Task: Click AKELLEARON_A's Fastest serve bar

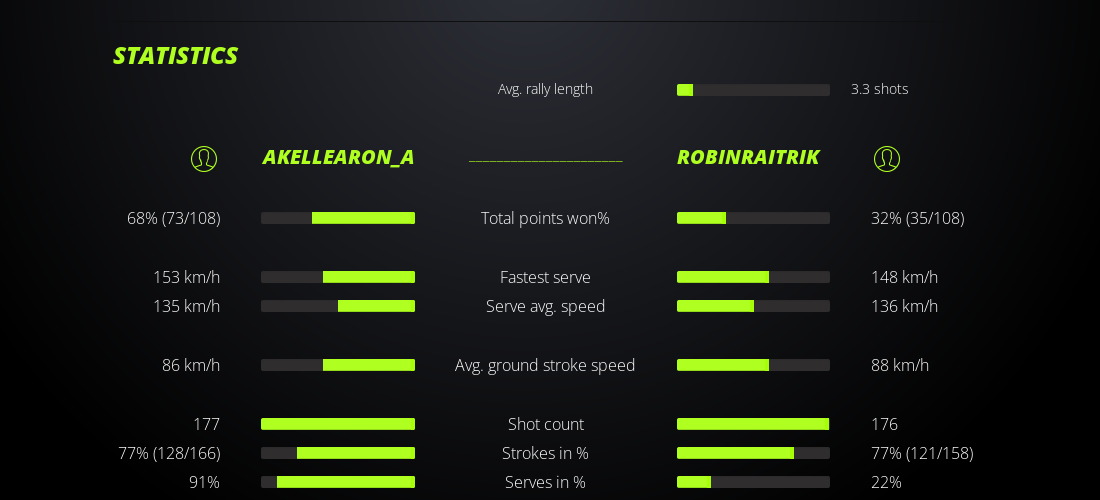Action: (338, 277)
